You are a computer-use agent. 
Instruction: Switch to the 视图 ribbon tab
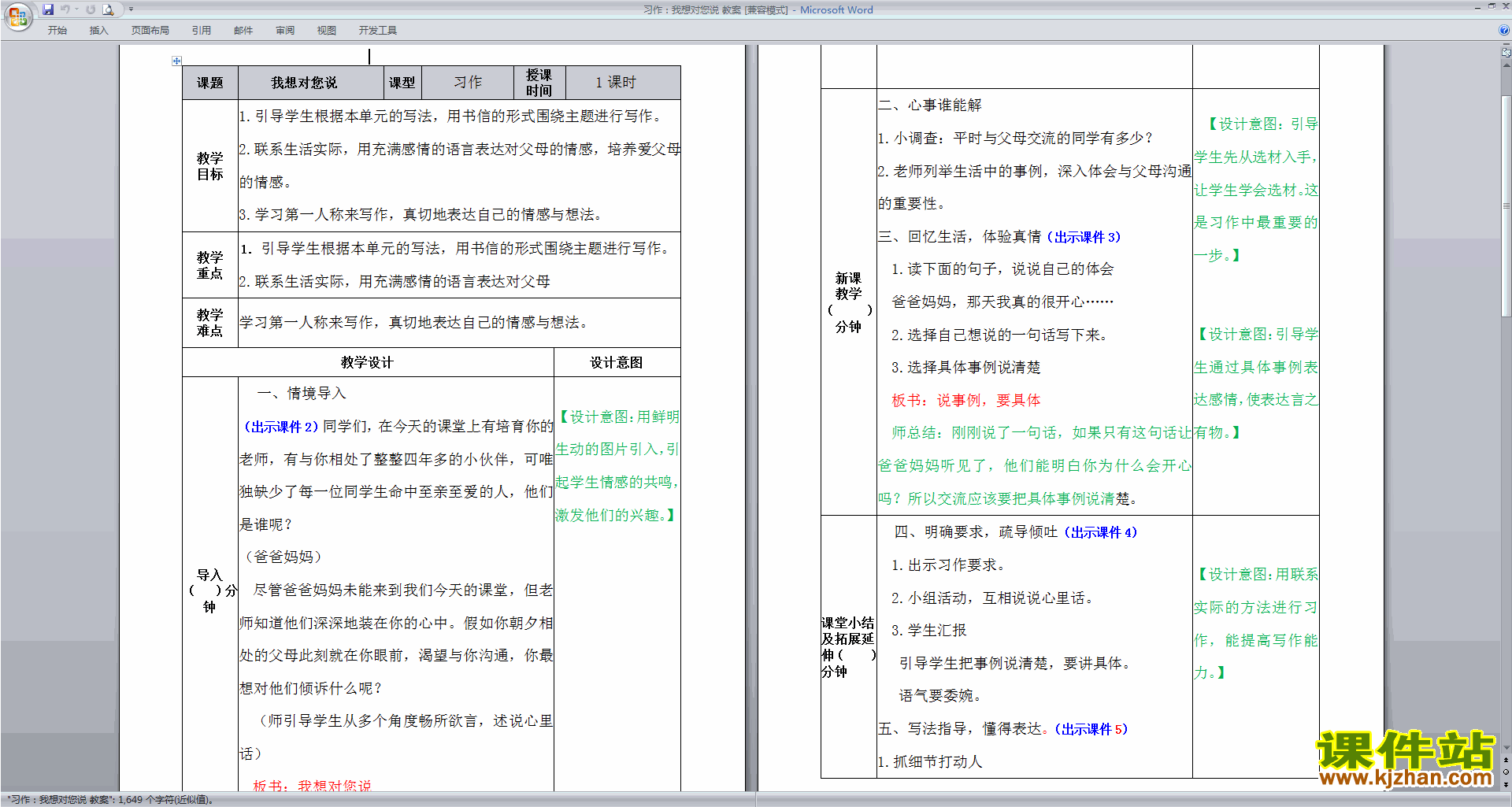point(327,31)
